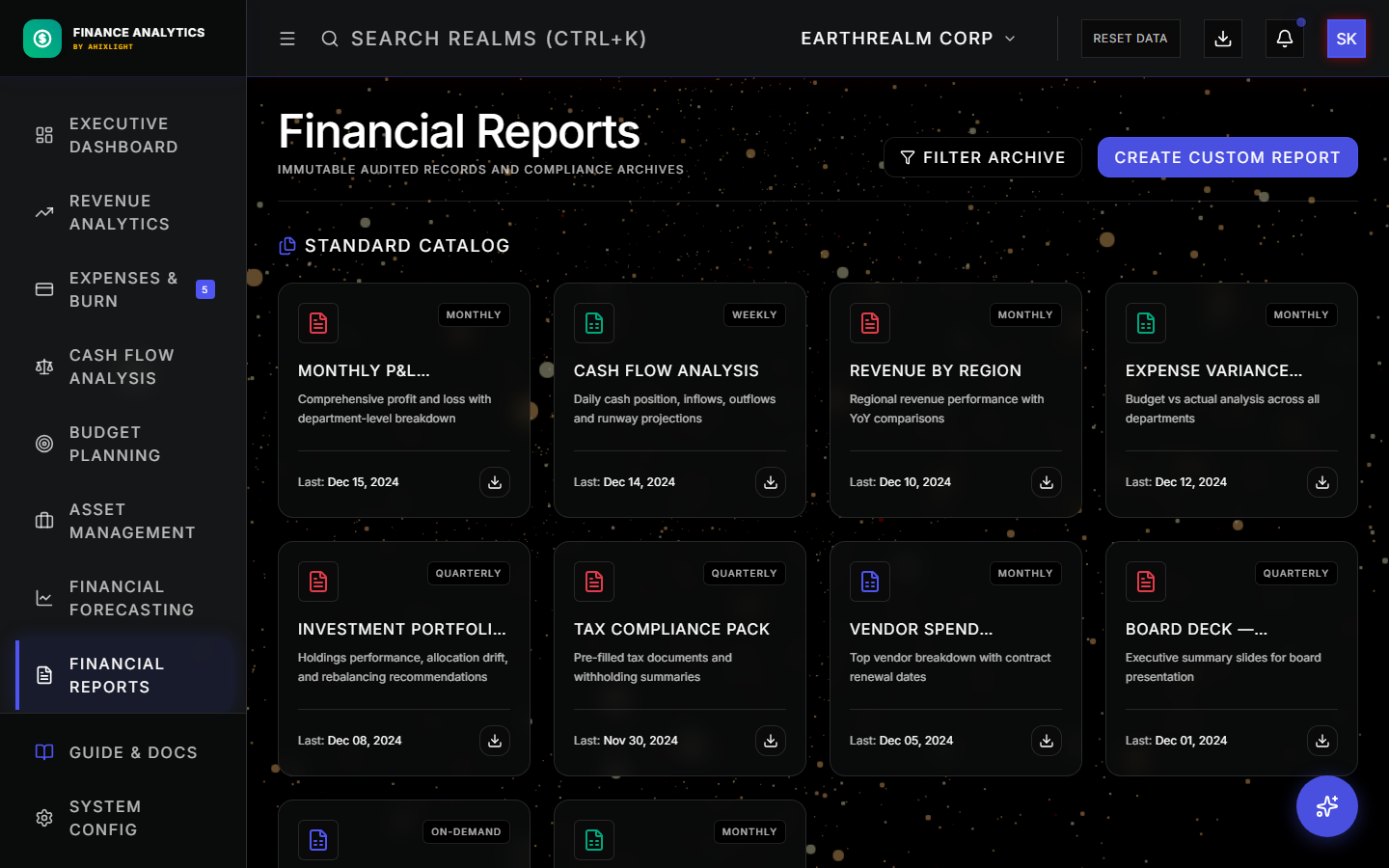The image size is (1389, 868).
Task: Open the Tax Compliance Pack card title
Action: (671, 629)
